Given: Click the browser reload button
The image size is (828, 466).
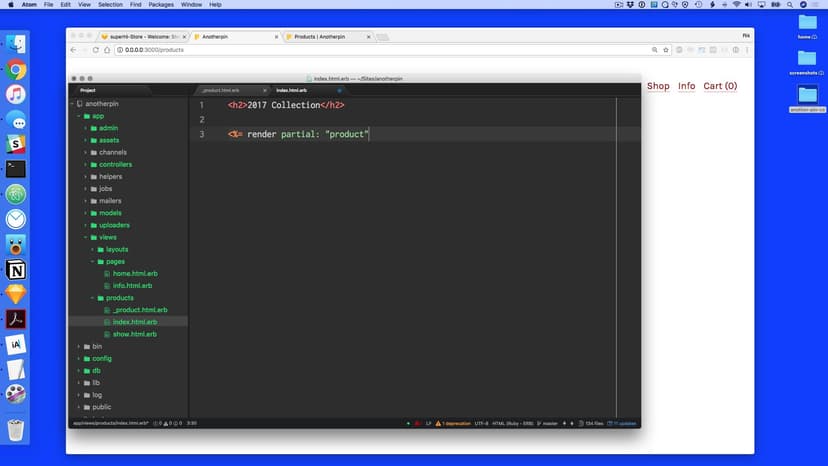Looking at the screenshot, I should (x=95, y=49).
